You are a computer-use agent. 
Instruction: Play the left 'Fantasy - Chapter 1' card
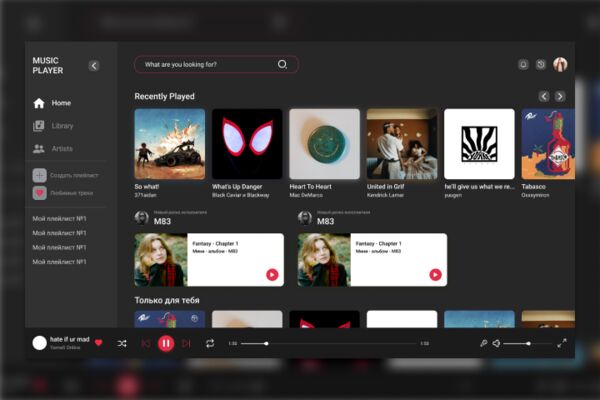(272, 274)
